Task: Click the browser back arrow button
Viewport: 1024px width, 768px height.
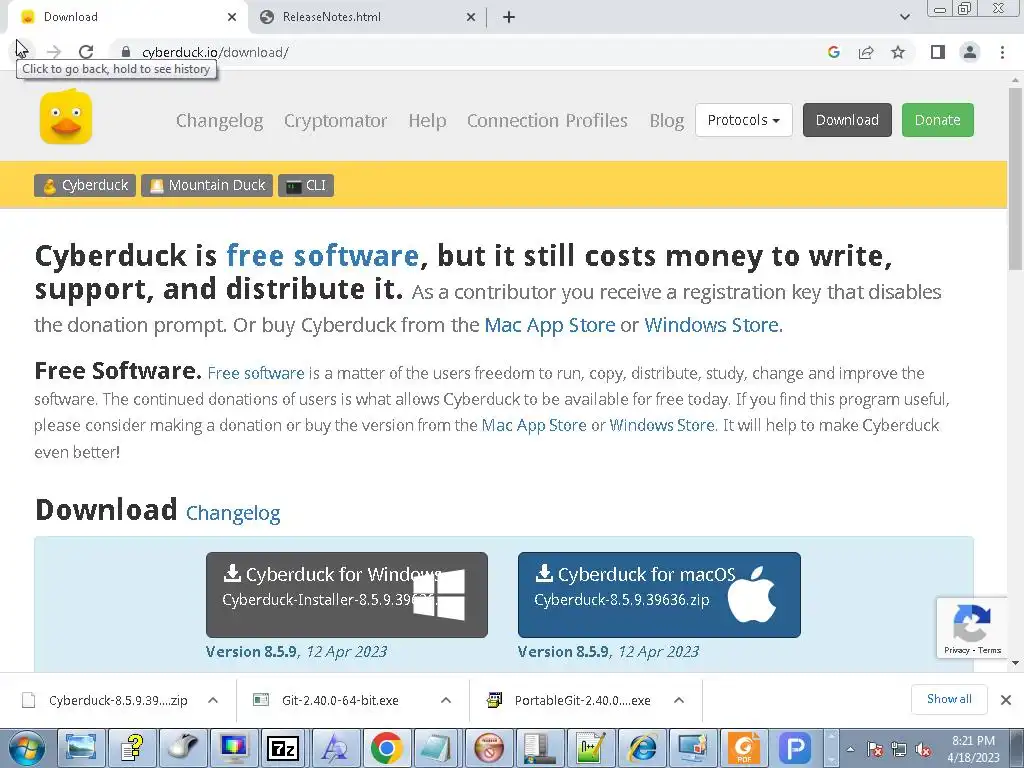Action: coord(22,52)
